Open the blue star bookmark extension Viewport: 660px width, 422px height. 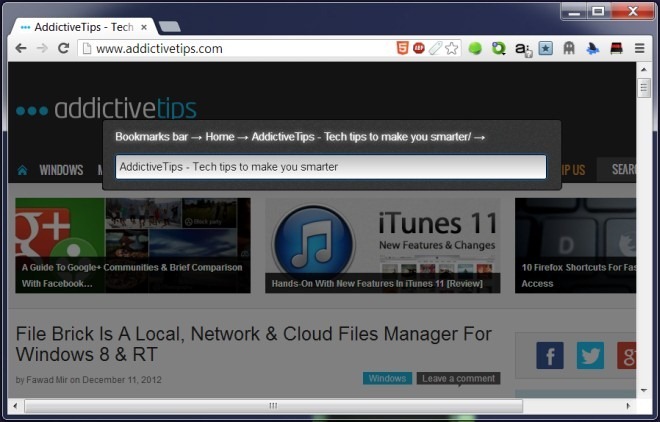(546, 48)
